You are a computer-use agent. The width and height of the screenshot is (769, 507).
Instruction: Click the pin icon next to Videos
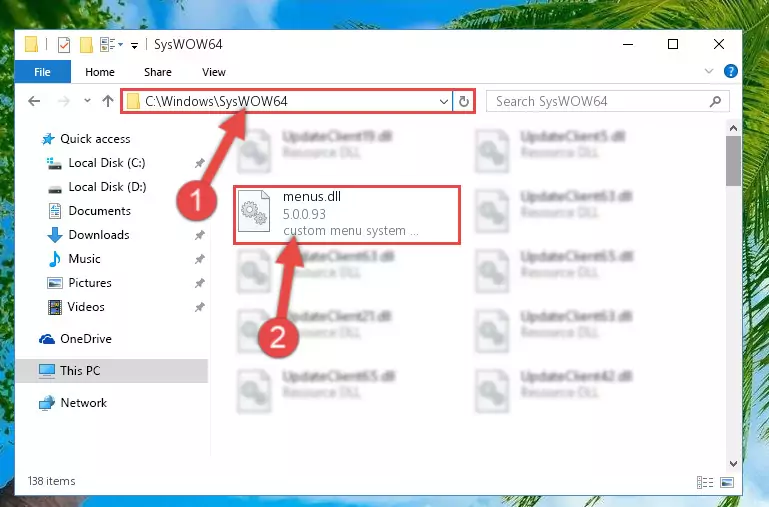(200, 307)
